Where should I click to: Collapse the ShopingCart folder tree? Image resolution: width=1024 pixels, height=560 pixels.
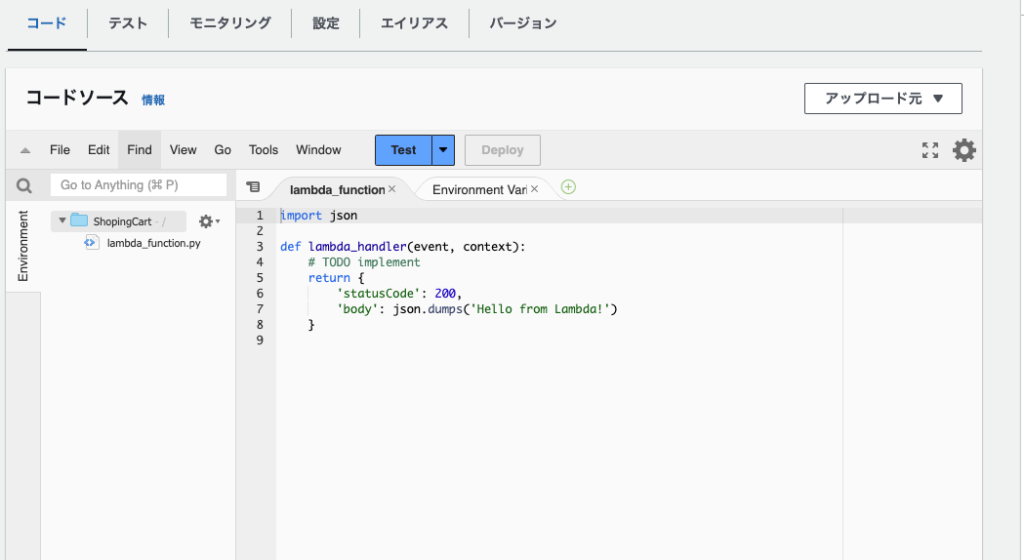62,221
